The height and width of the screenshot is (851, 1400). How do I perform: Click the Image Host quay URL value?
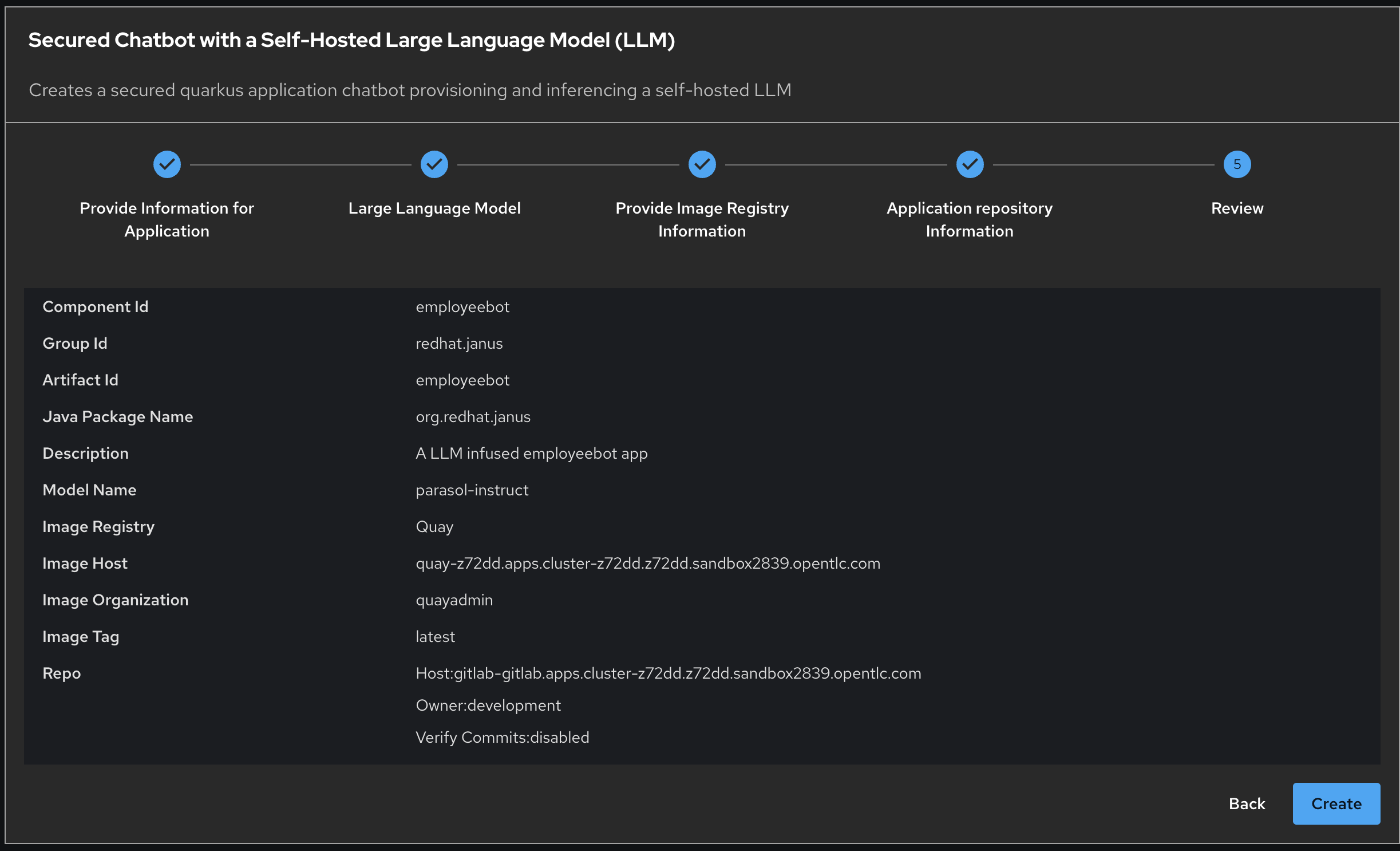(648, 564)
